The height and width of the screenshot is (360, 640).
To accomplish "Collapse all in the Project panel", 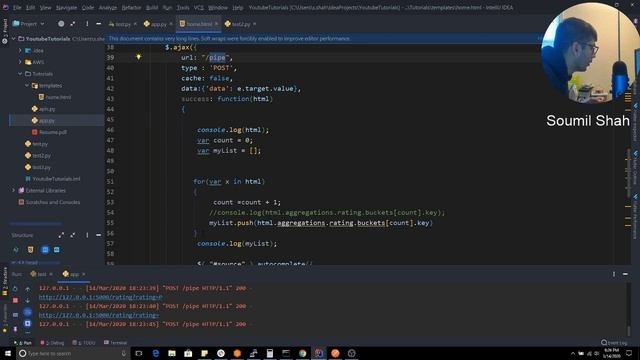I will (x=73, y=24).
